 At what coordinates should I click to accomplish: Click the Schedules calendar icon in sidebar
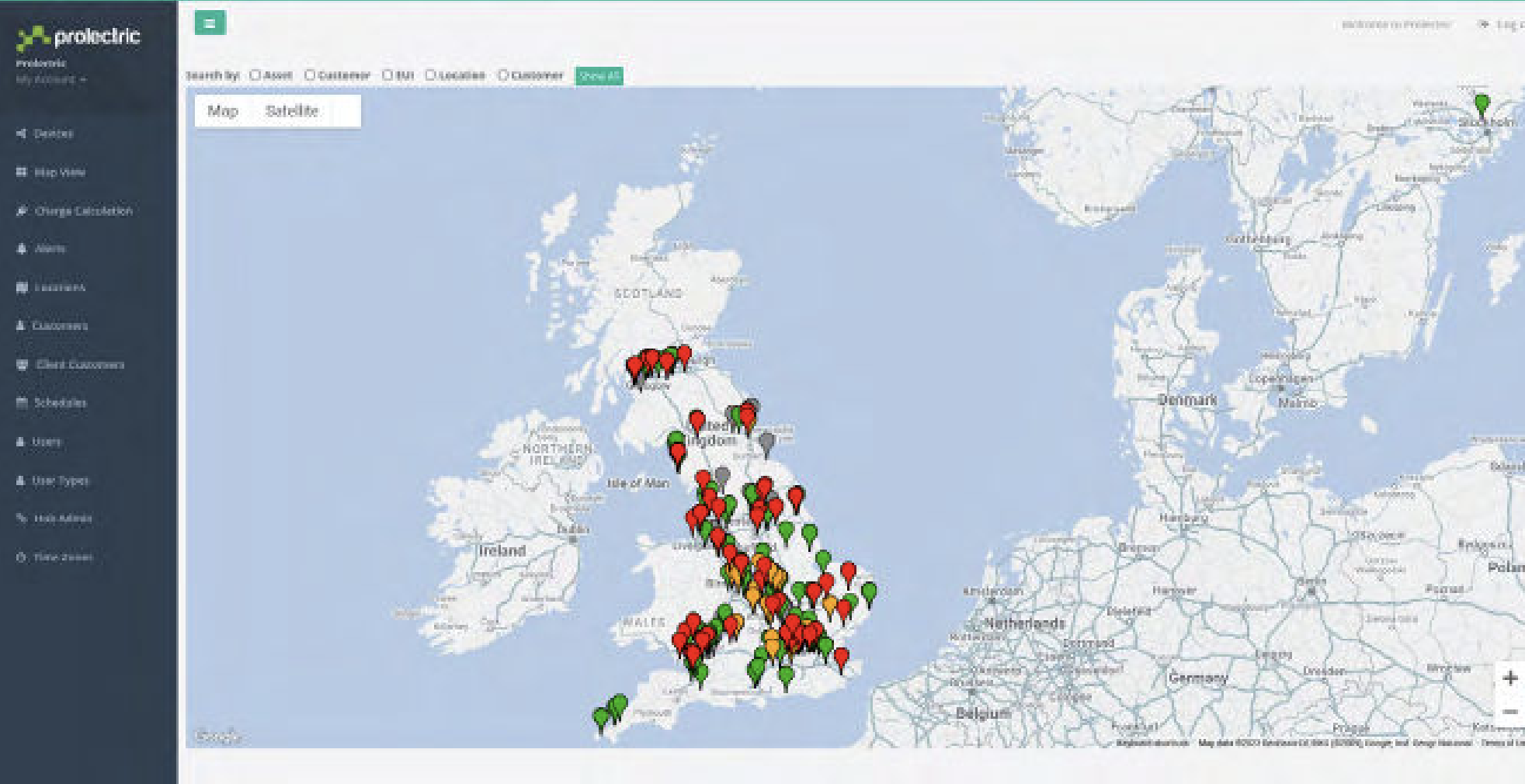22,403
